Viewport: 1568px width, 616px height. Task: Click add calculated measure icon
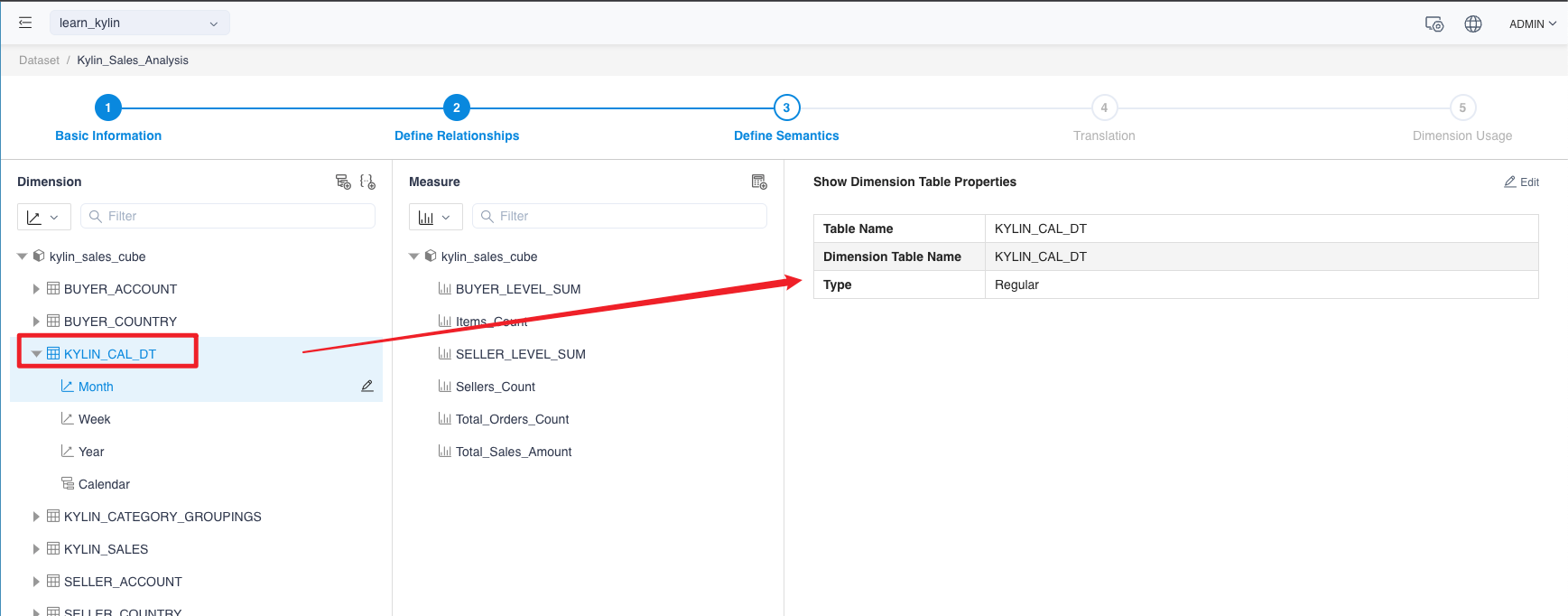(759, 182)
